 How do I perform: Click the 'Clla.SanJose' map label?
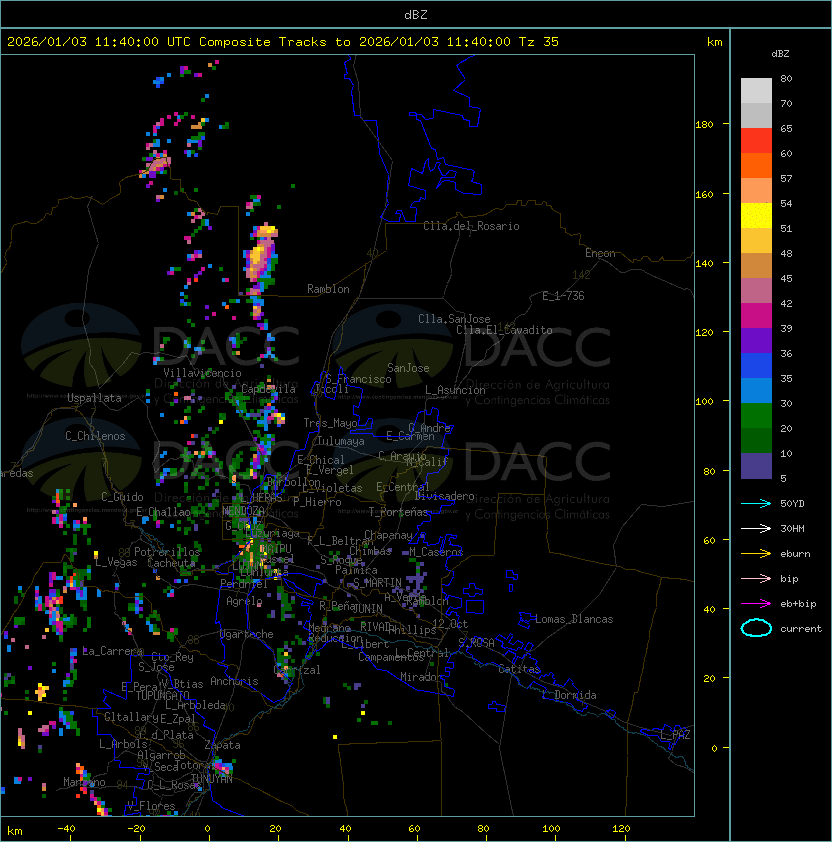tap(454, 319)
